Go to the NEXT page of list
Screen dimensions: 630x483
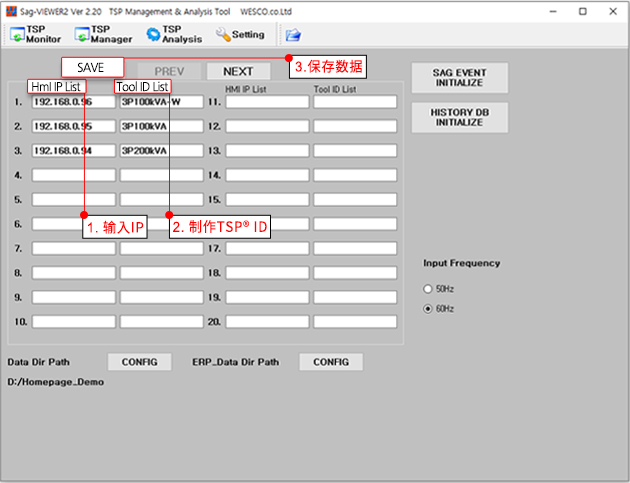(238, 72)
